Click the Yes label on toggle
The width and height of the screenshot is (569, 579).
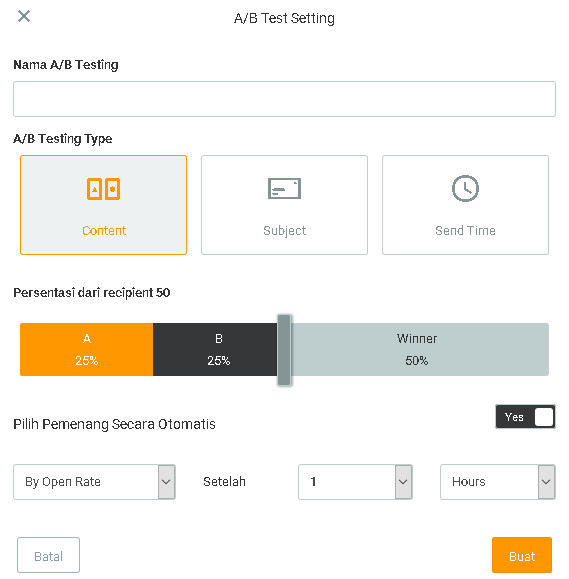click(514, 417)
